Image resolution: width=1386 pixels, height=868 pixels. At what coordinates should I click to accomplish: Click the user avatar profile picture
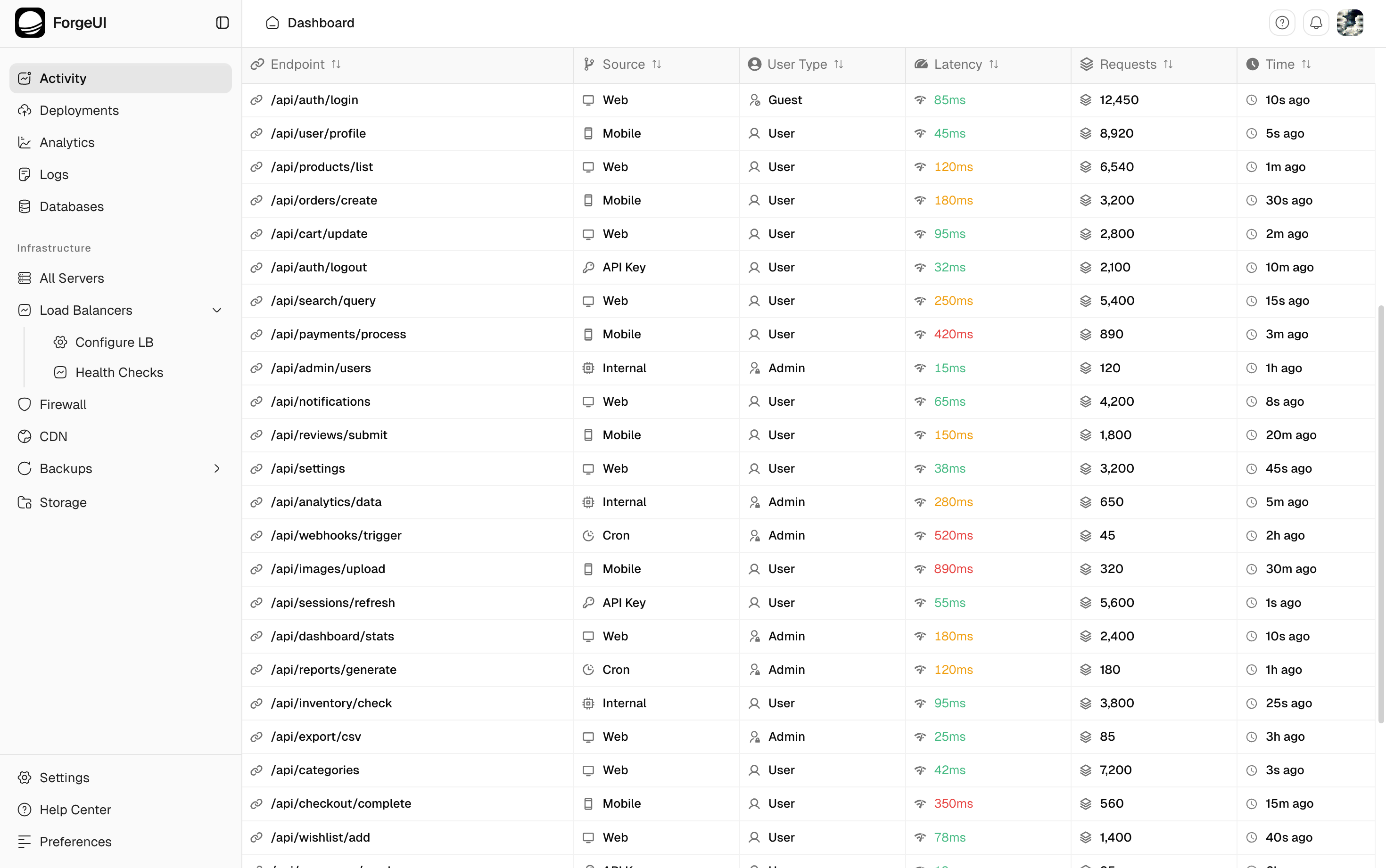pos(1350,23)
